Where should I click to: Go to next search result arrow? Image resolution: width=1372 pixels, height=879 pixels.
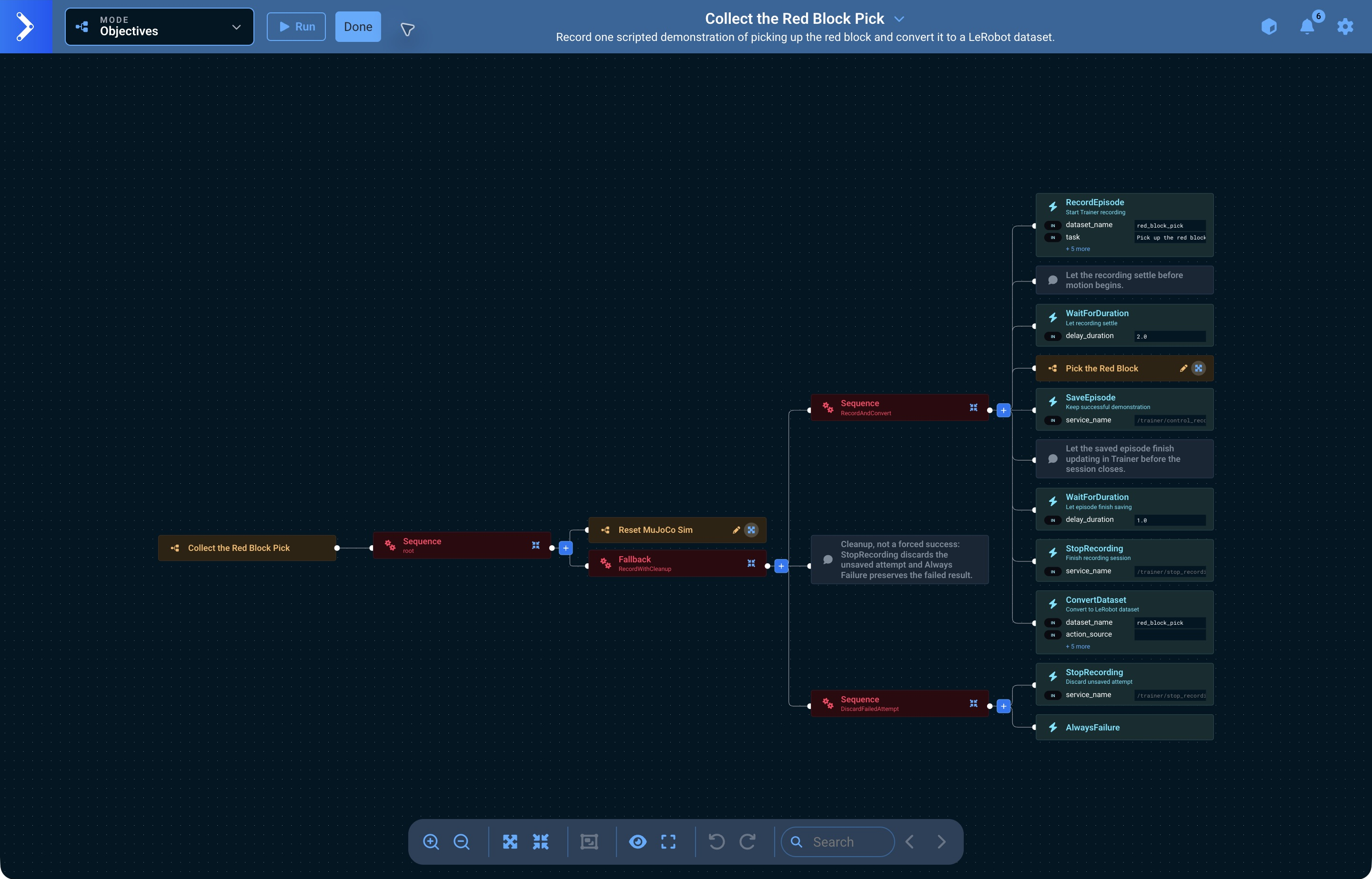click(941, 842)
